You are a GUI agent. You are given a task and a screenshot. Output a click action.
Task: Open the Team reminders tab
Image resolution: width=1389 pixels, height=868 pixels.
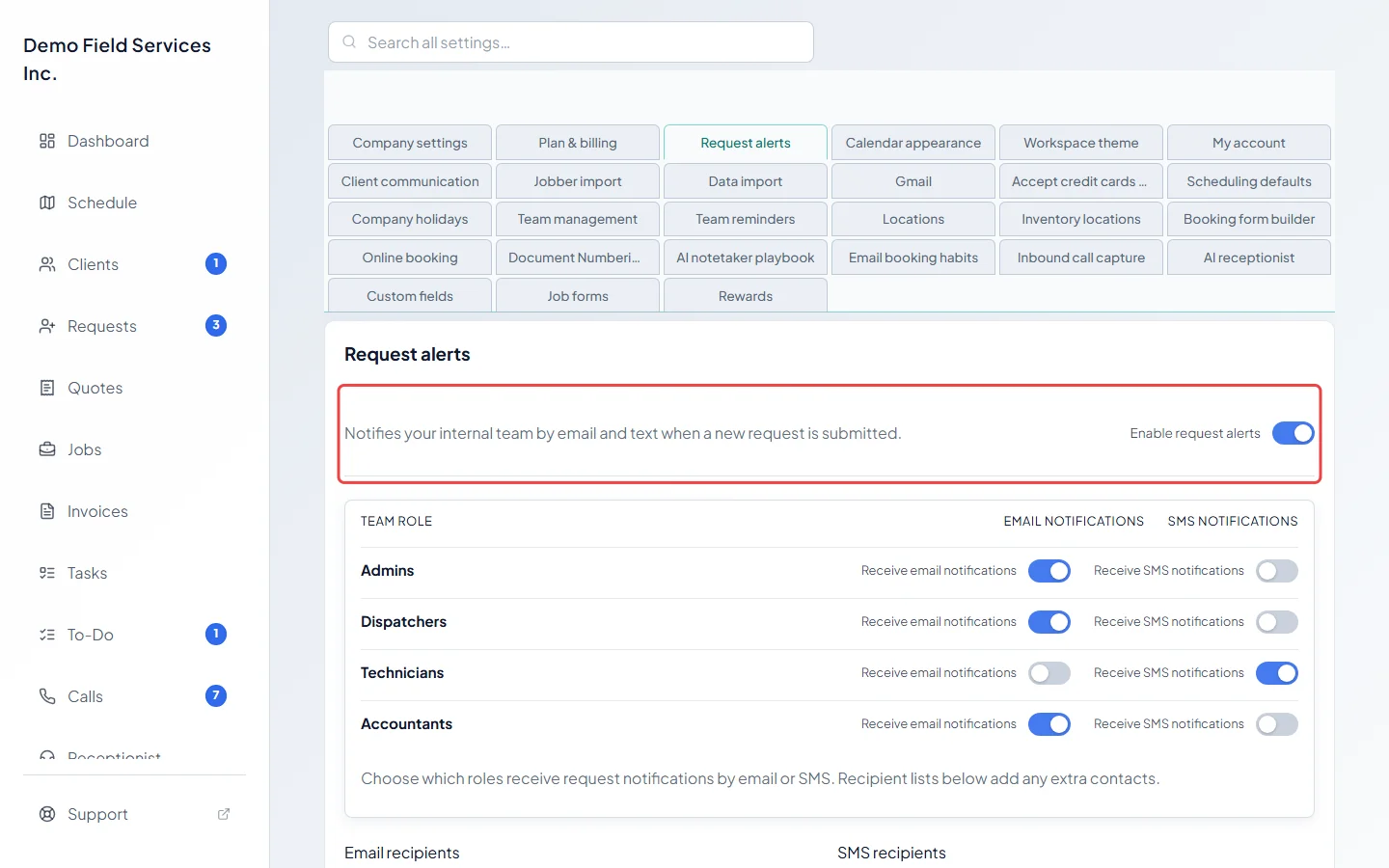coord(746,219)
